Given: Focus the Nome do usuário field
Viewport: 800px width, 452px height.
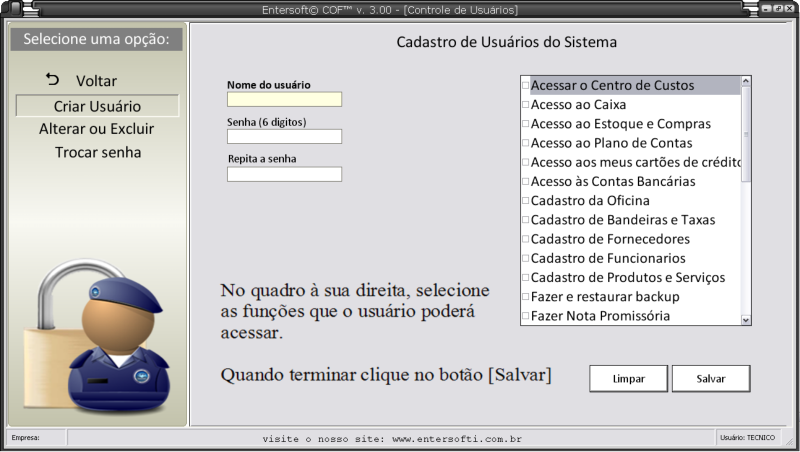Looking at the screenshot, I should click(284, 99).
